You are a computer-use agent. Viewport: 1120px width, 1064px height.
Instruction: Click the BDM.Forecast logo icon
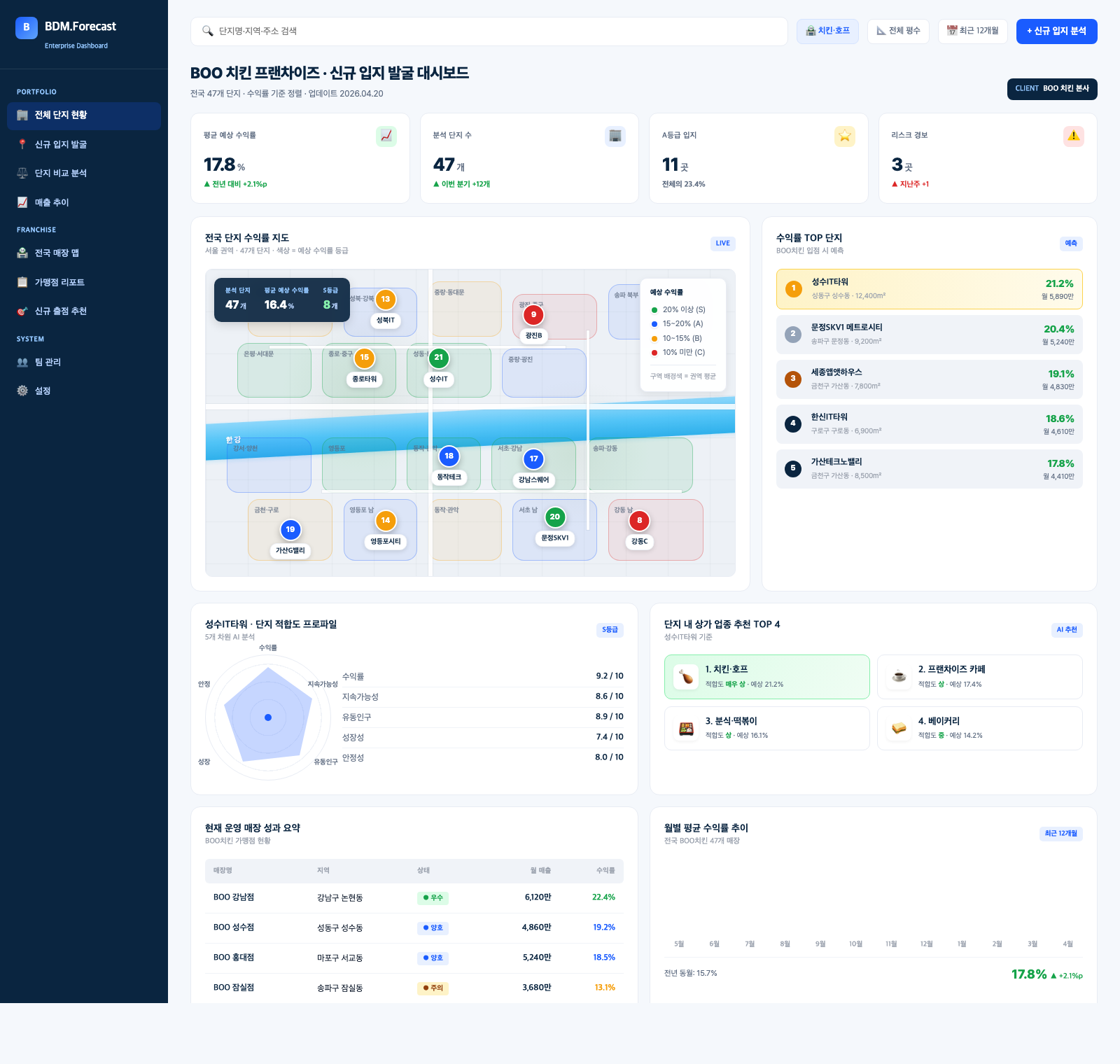(x=27, y=28)
